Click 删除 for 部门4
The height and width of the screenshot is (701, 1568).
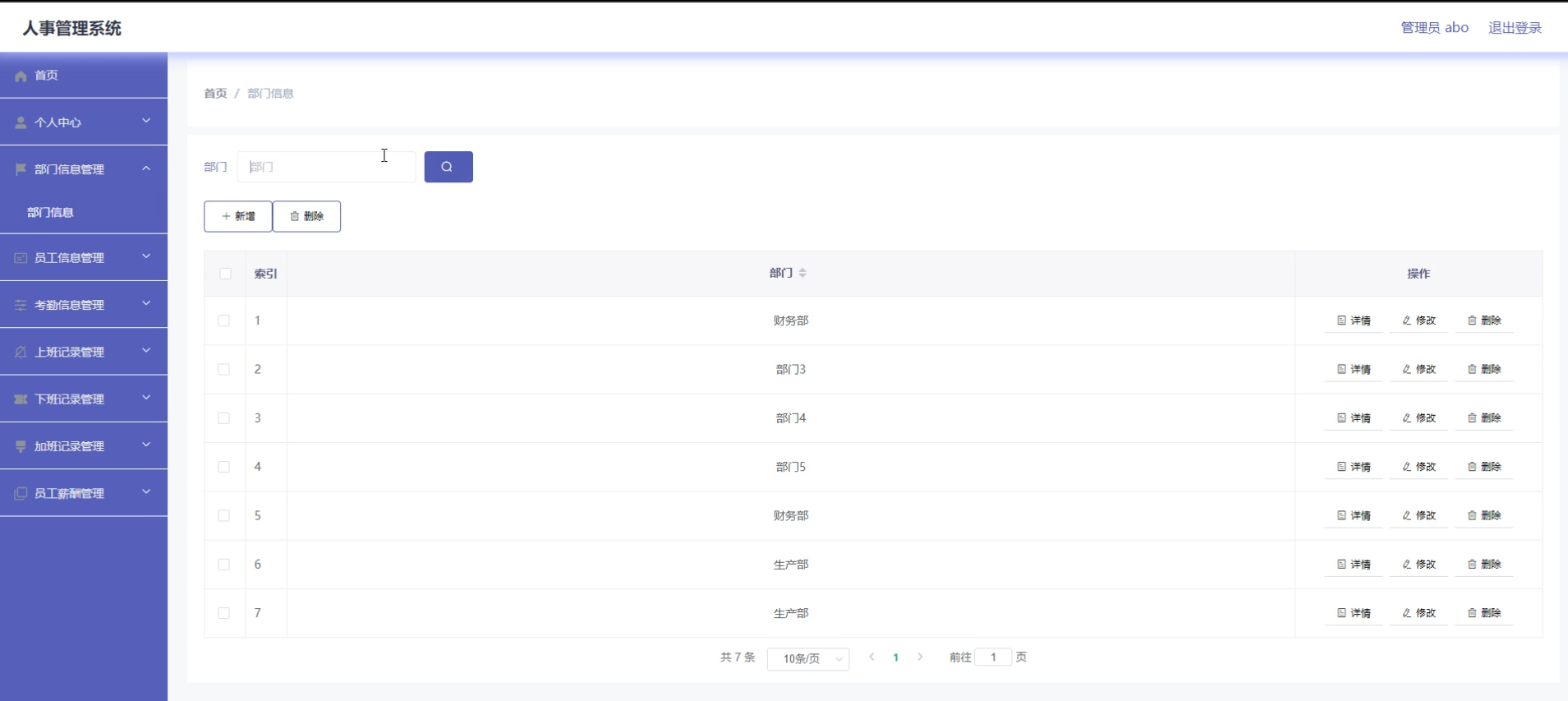pos(1484,418)
